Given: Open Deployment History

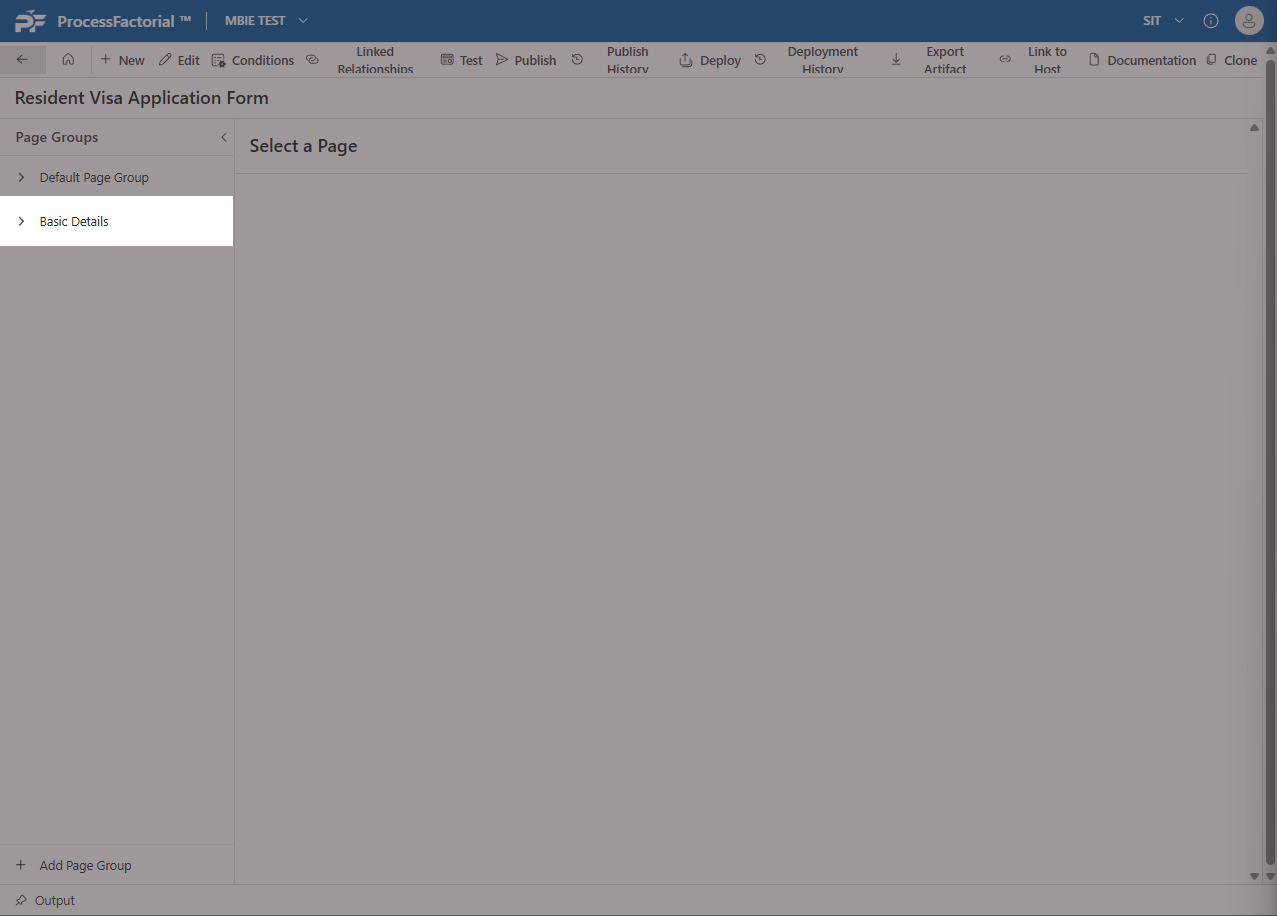Looking at the screenshot, I should [810, 60].
